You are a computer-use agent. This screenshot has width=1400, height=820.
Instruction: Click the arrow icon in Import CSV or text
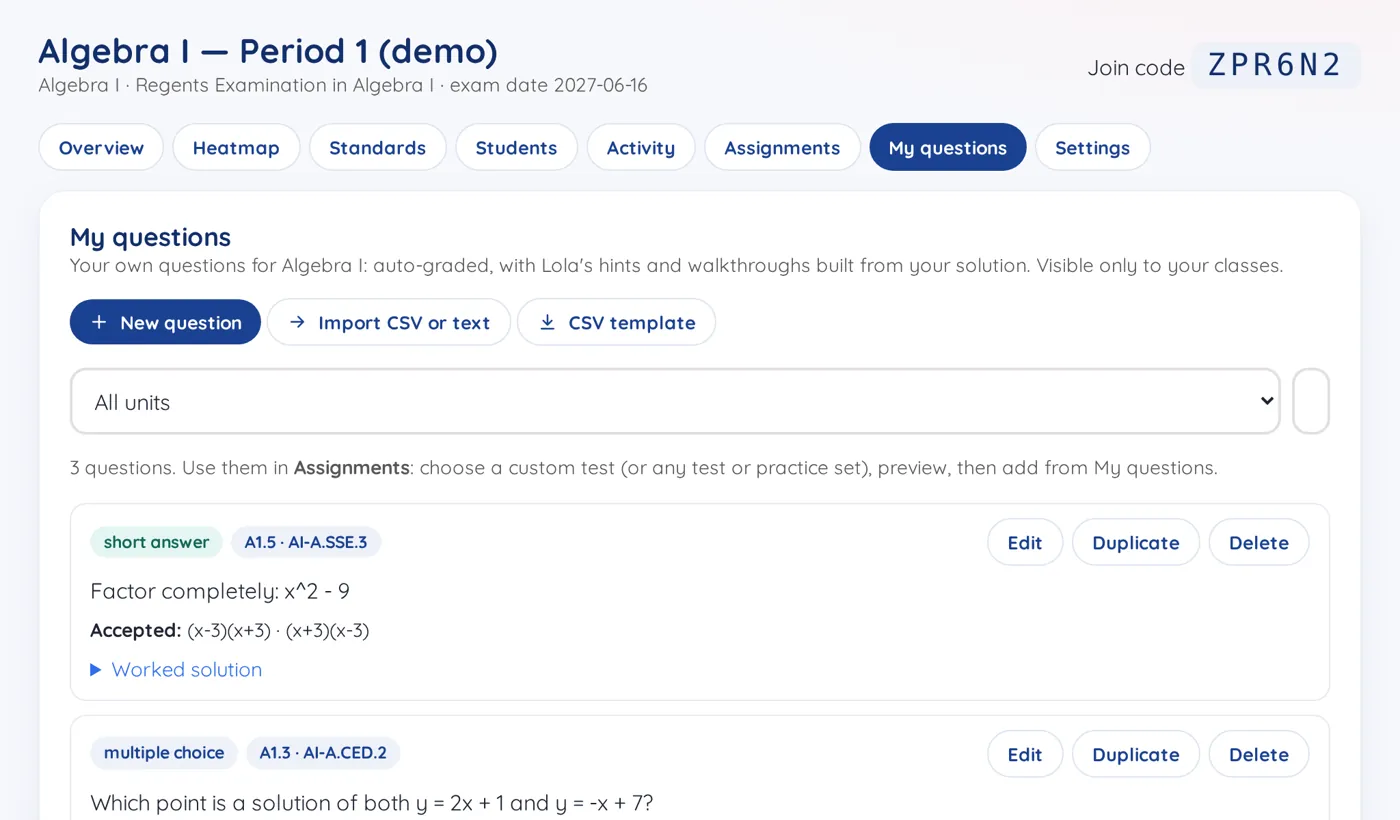[x=297, y=322]
